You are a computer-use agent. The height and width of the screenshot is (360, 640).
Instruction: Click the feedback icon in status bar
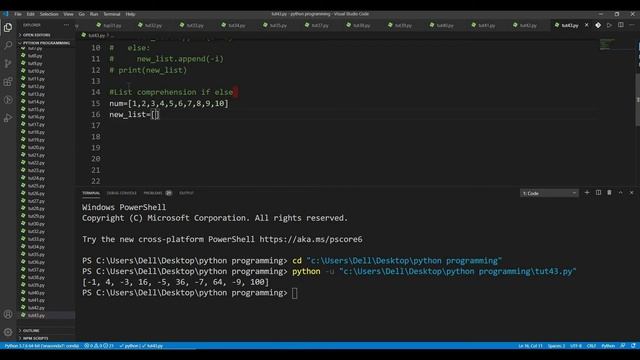[x=623, y=346]
